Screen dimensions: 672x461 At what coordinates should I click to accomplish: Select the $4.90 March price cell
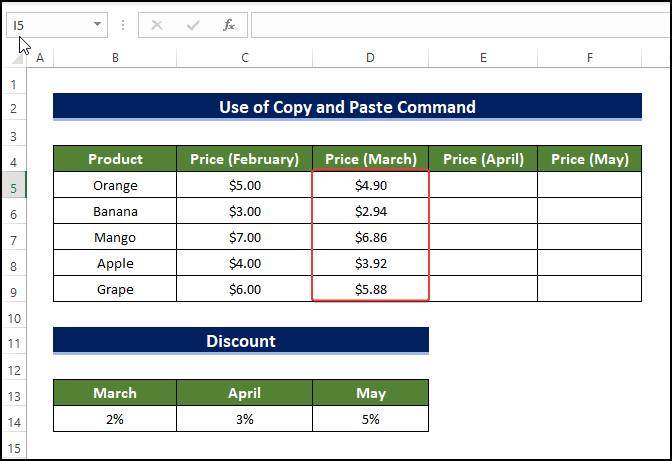371,185
